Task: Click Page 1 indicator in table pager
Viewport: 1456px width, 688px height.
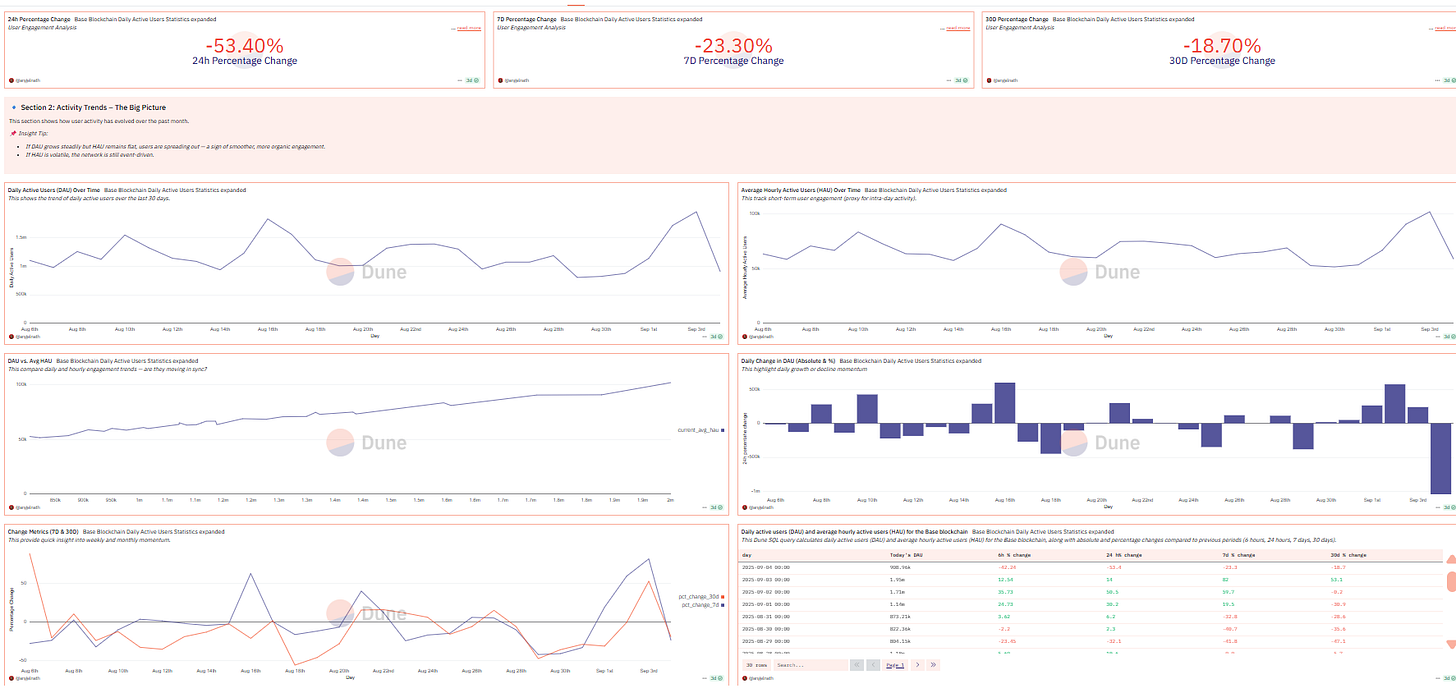Action: [895, 665]
